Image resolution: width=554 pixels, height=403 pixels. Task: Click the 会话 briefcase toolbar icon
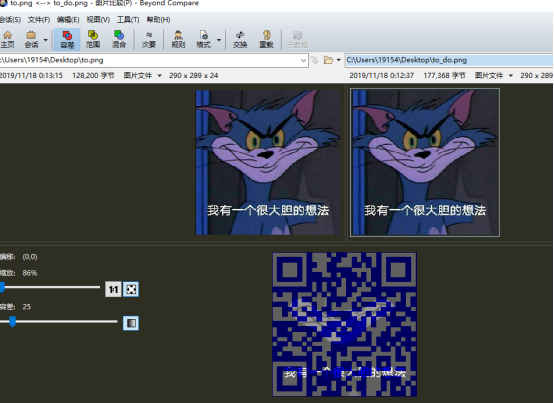pyautogui.click(x=31, y=39)
